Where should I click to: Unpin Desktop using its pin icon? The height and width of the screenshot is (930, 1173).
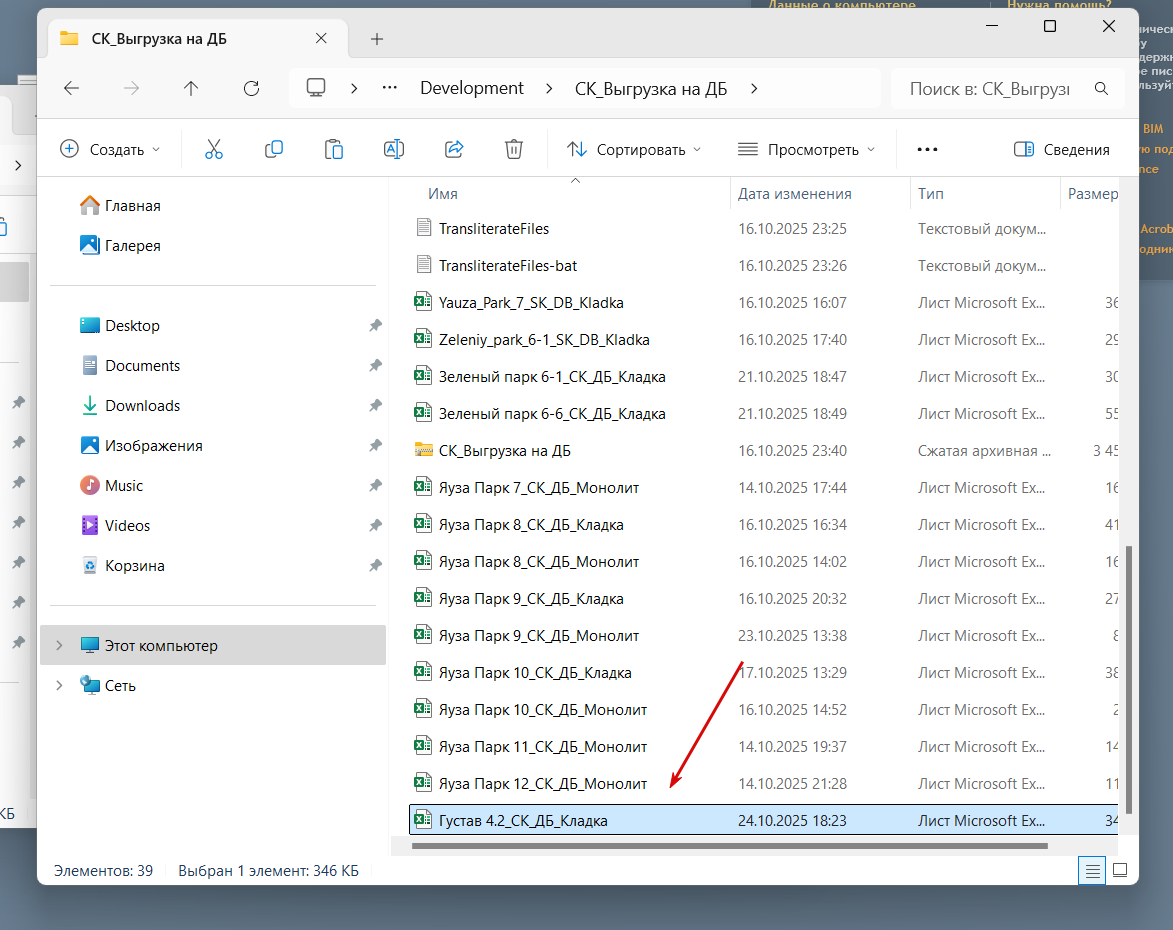click(x=375, y=325)
